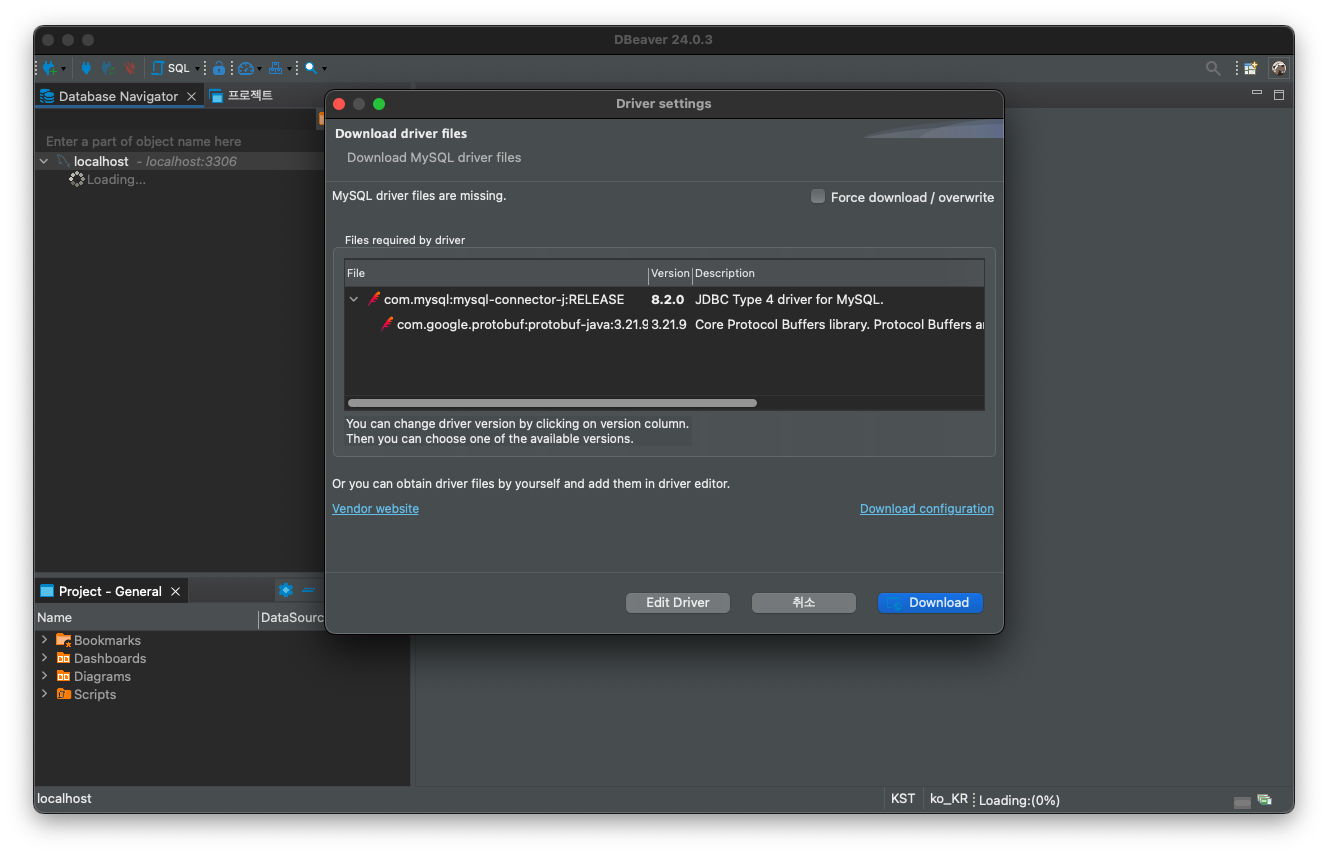Click ko_KR locale in status bar
The width and height of the screenshot is (1328, 855).
949,799
